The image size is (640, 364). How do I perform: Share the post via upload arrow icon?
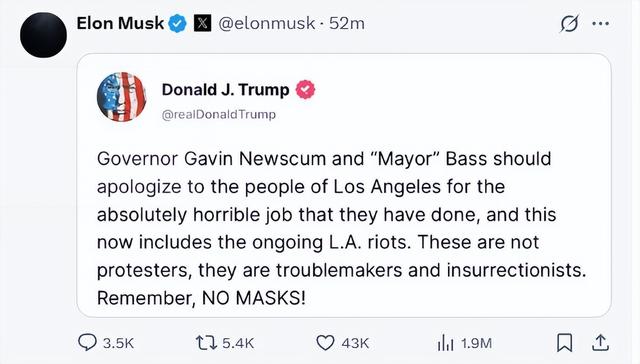[x=600, y=343]
